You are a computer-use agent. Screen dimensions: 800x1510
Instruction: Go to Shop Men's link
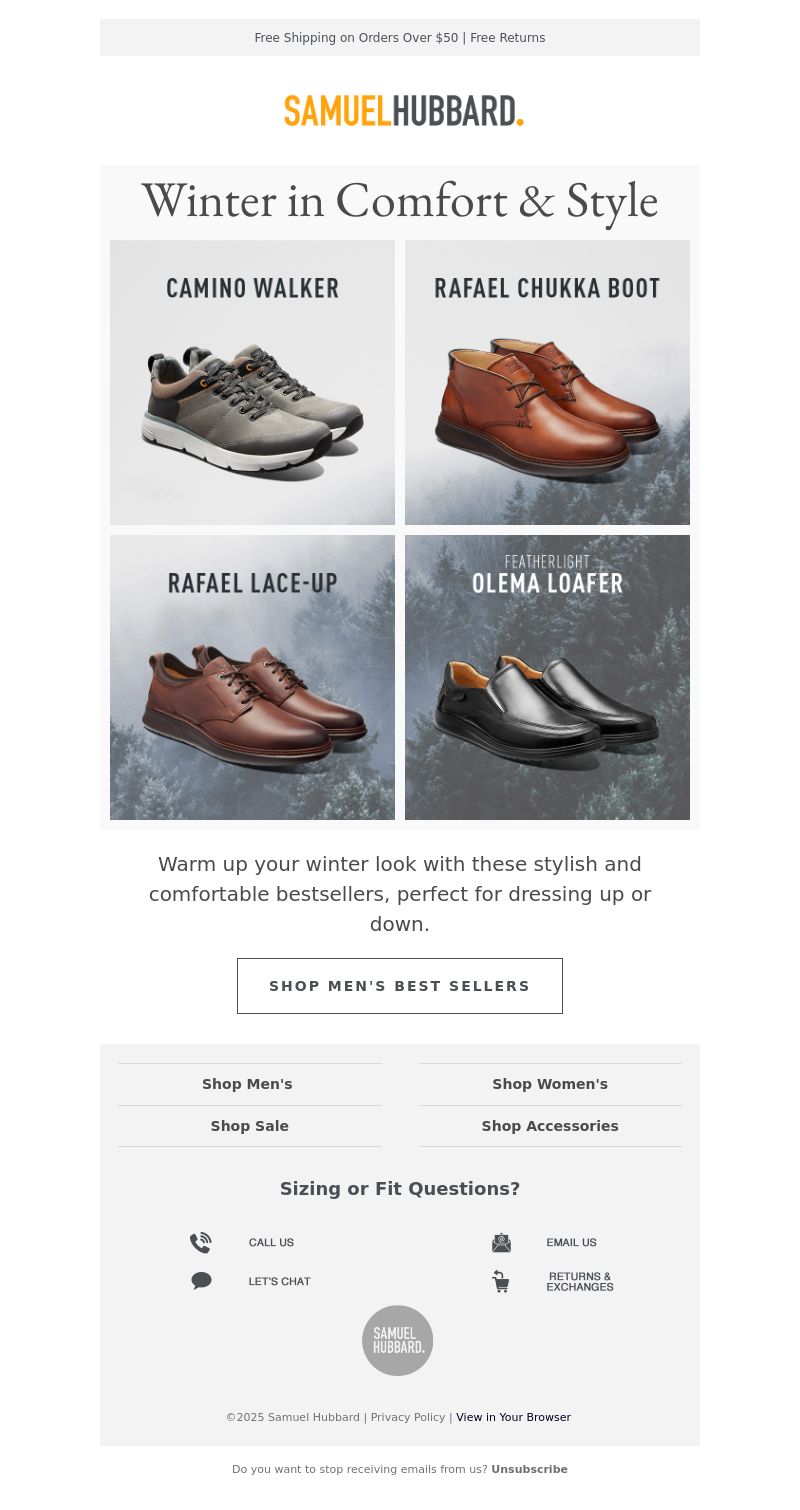[247, 1084]
